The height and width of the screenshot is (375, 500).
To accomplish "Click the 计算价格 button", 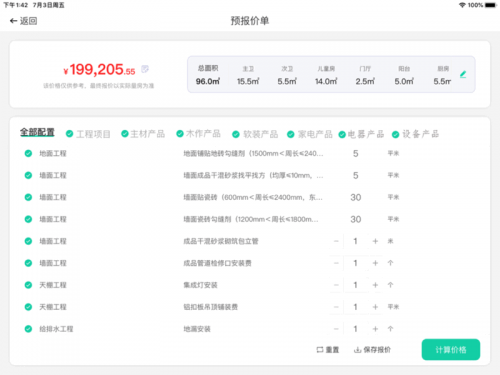I will tap(451, 350).
